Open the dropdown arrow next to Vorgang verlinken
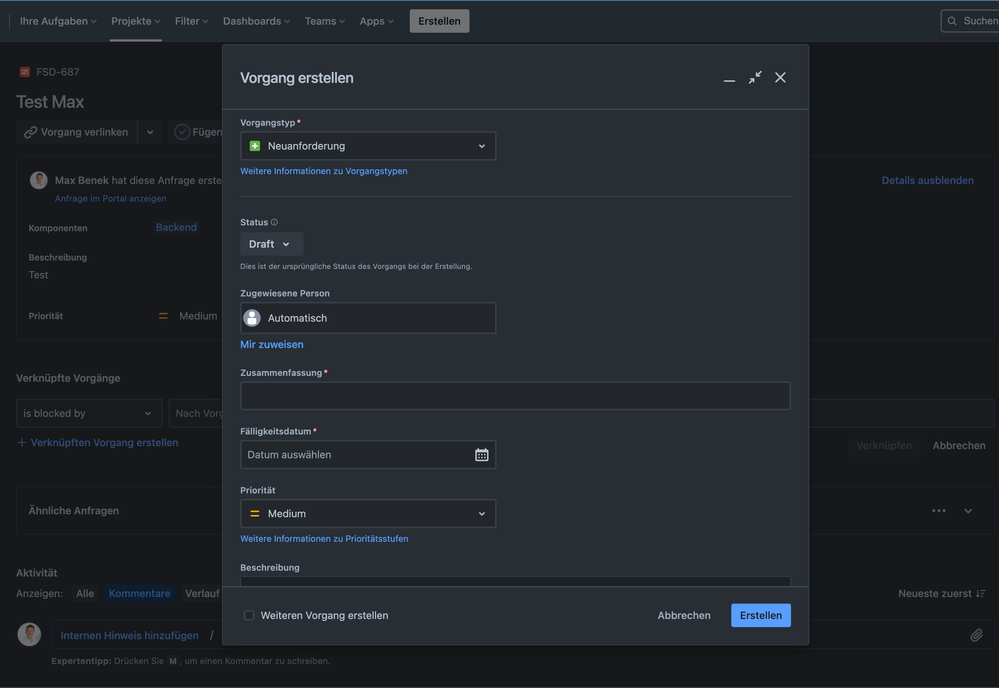999x688 pixels. [150, 133]
